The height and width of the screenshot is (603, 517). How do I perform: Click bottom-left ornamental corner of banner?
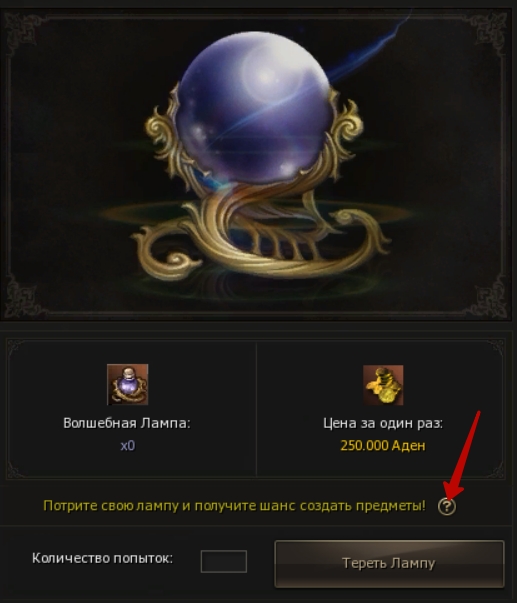tap(21, 296)
